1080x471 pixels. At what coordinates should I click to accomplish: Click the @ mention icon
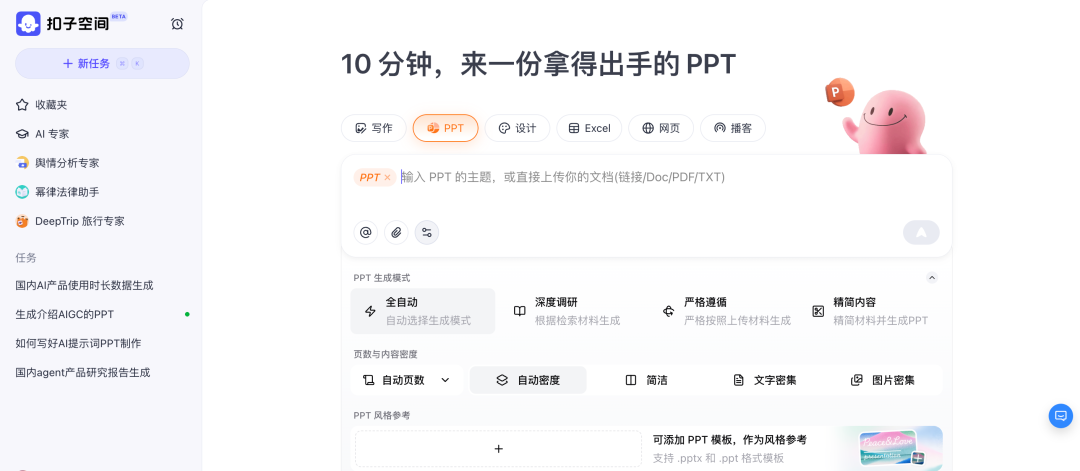coord(366,233)
